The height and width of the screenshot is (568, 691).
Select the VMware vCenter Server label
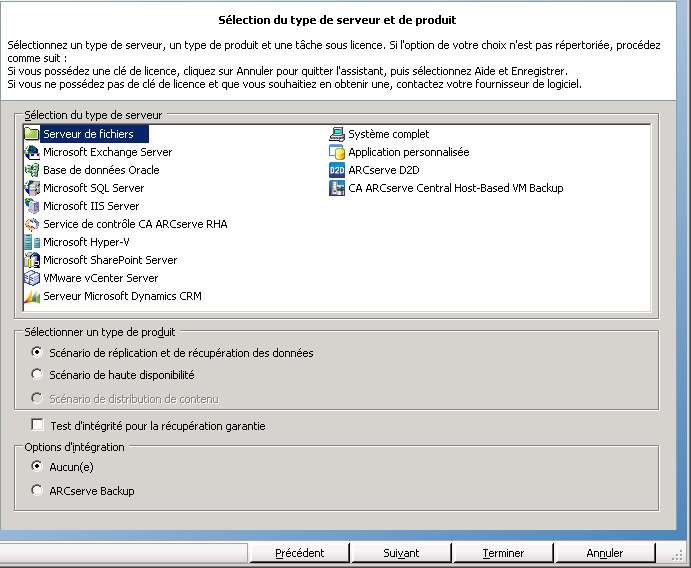(100, 278)
